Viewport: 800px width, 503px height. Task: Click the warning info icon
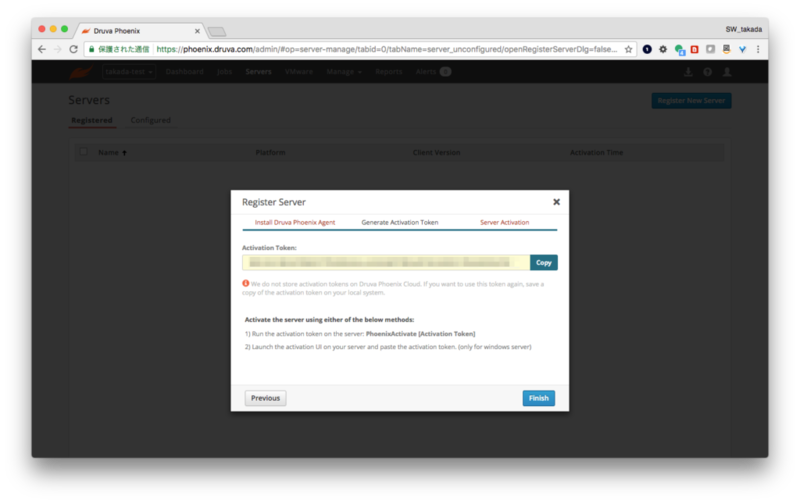245,283
